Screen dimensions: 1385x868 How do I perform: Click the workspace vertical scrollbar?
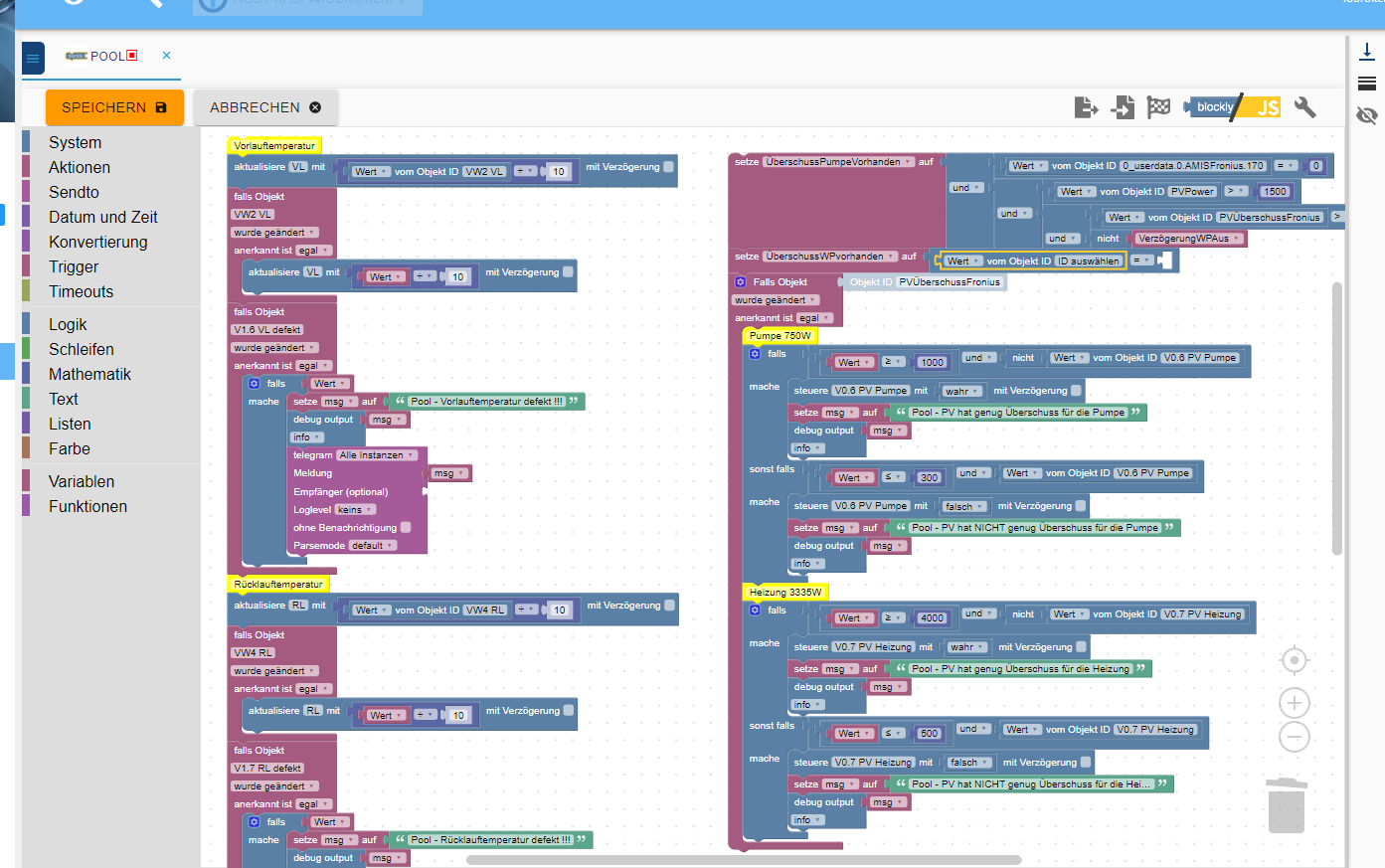coord(1337,418)
